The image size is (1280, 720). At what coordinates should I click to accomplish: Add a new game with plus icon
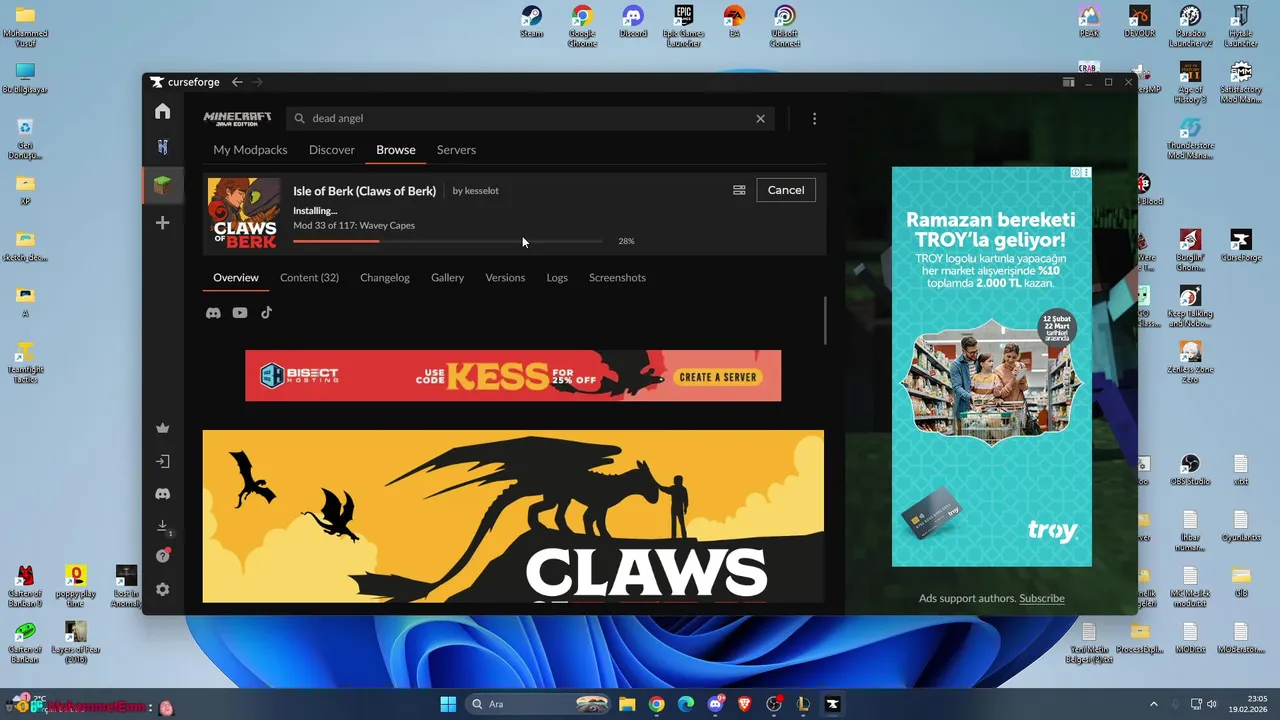click(x=162, y=223)
